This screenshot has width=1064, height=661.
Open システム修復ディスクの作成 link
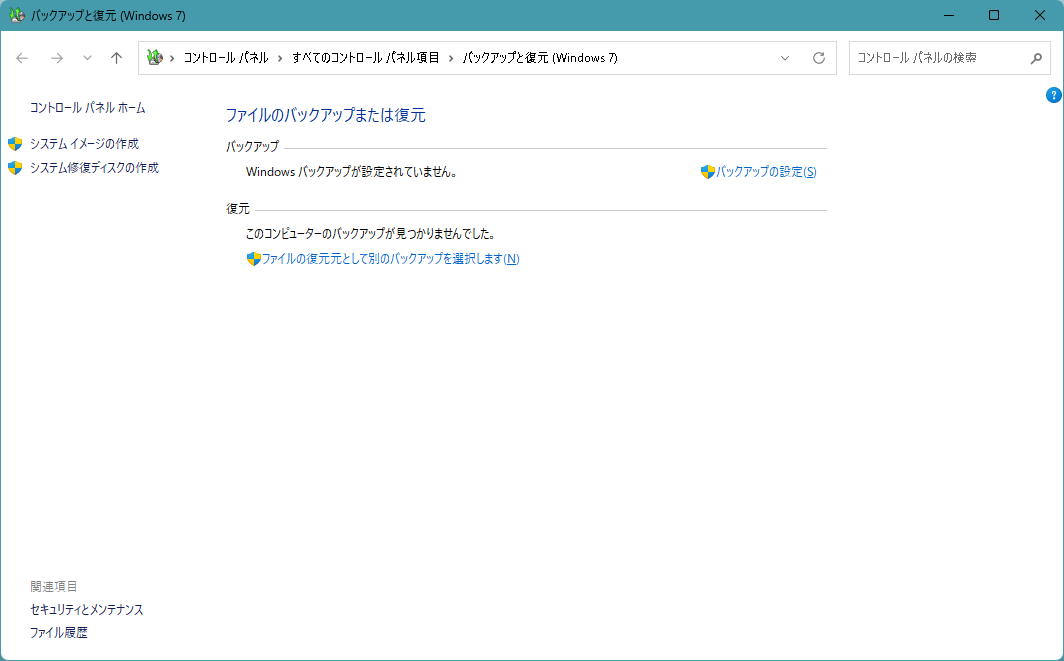(94, 168)
